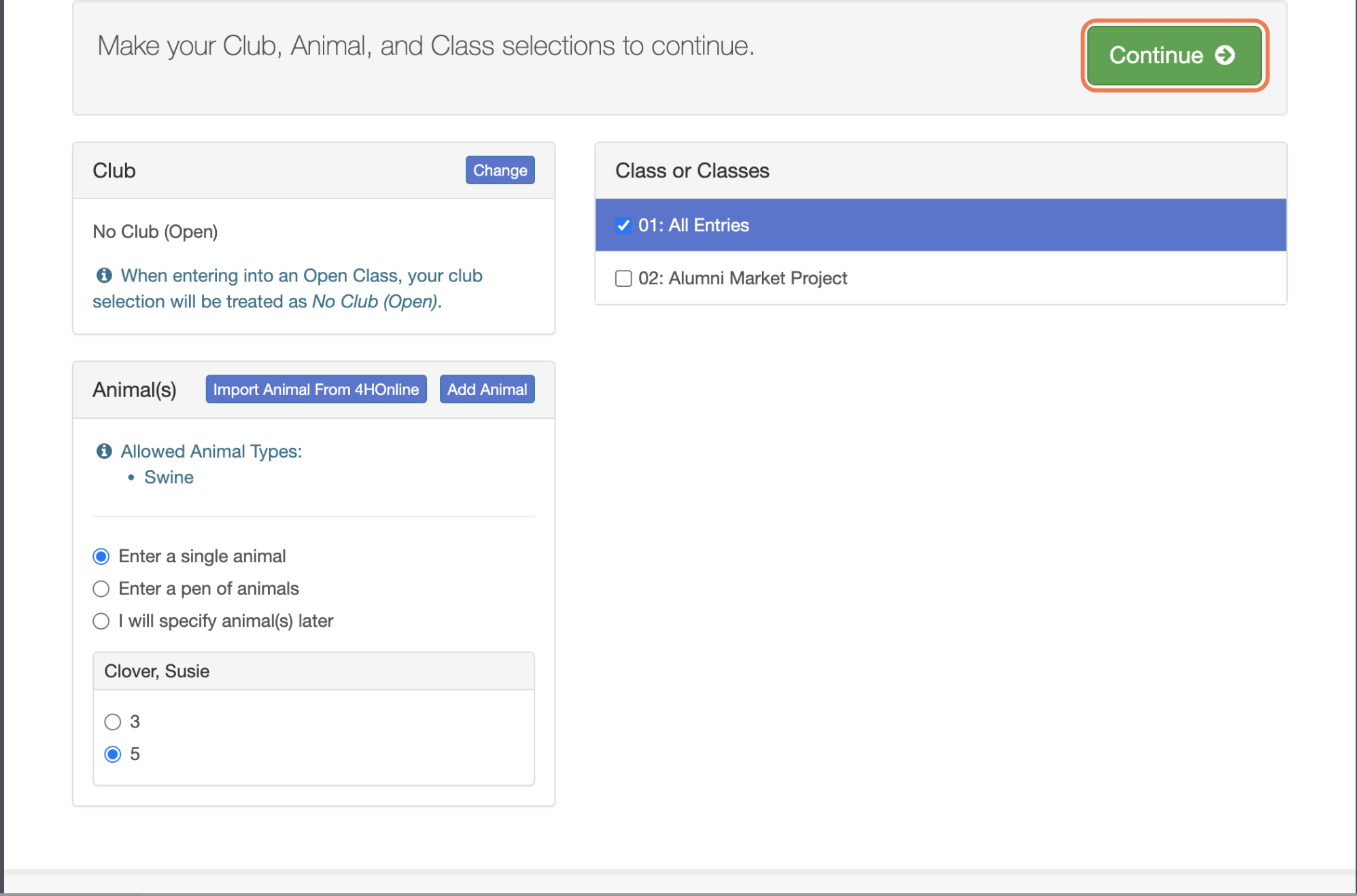The width and height of the screenshot is (1357, 896).
Task: Click Import Animal From 4HOnline
Action: (316, 389)
